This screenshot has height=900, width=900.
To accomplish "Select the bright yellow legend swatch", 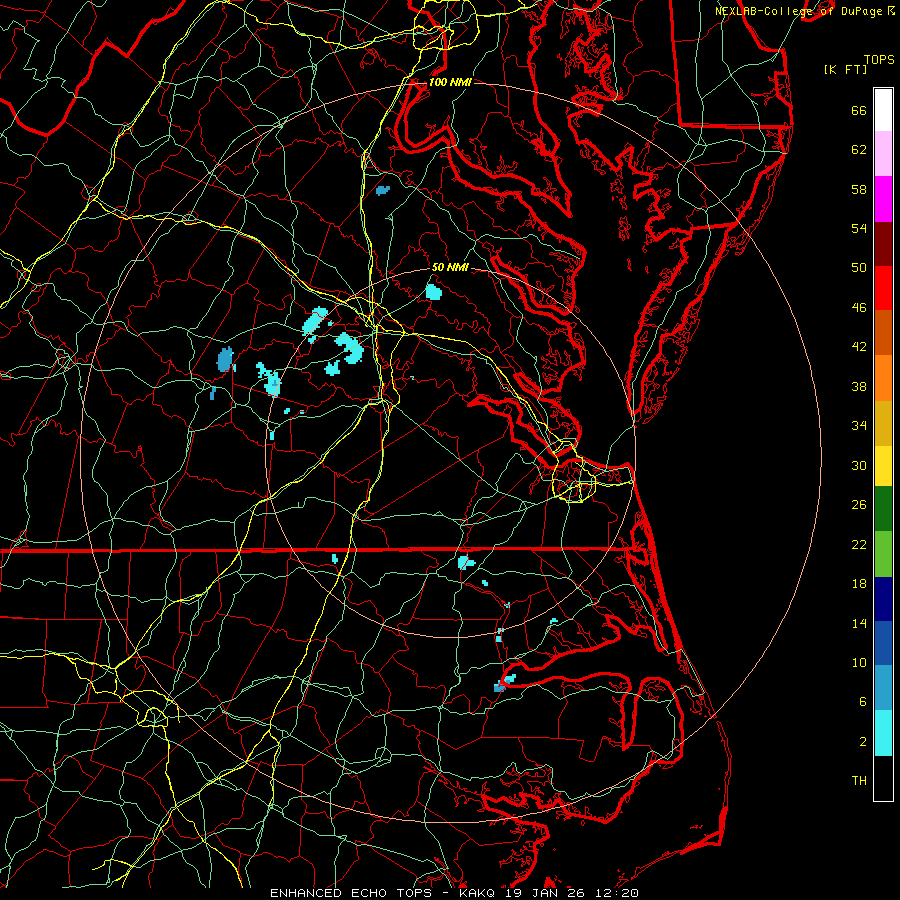I will click(883, 466).
